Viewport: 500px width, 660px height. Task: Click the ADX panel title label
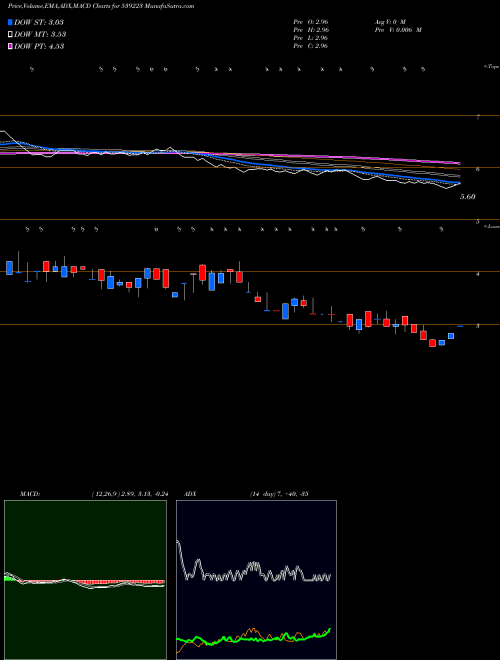(190, 494)
